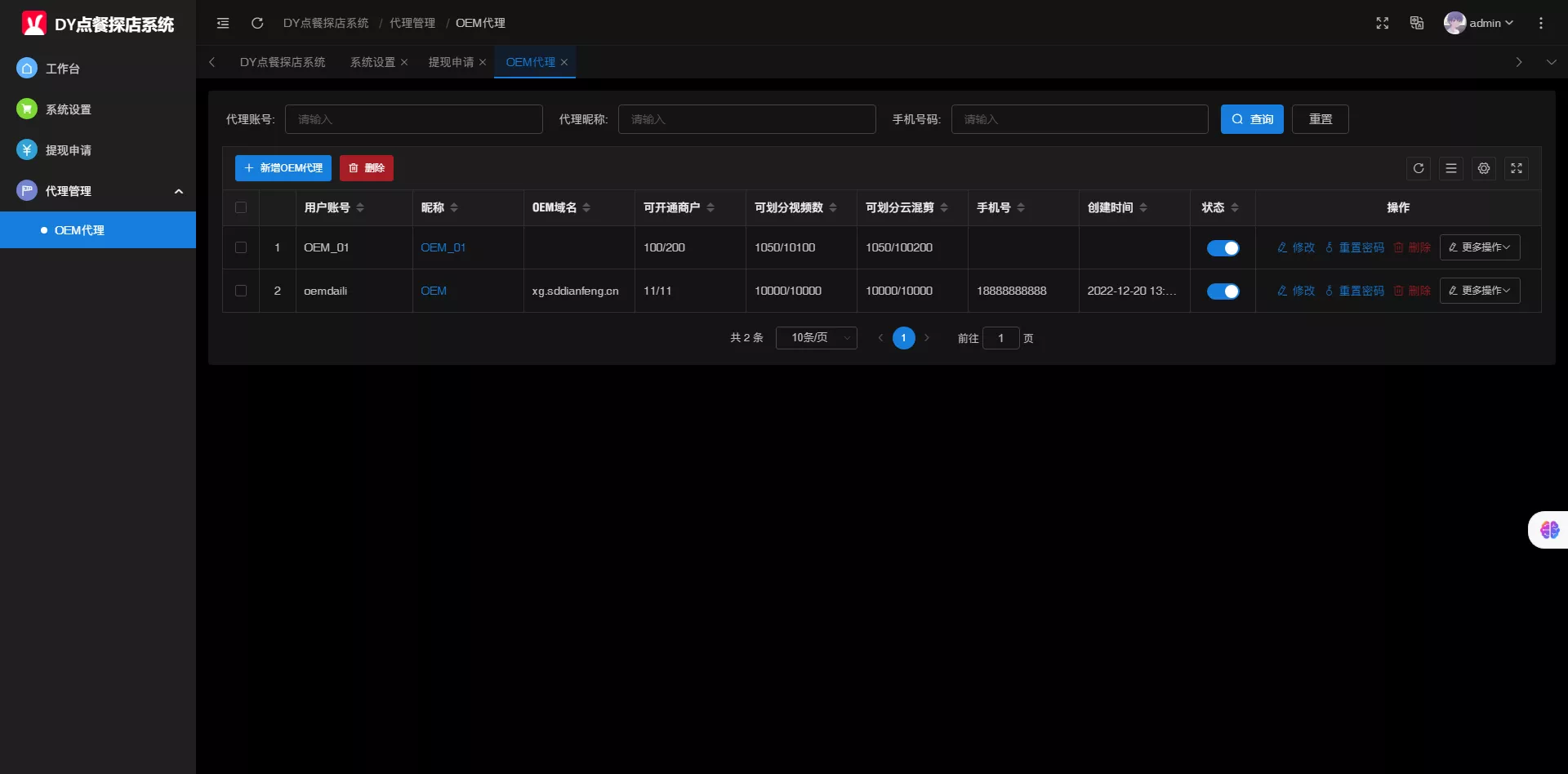1568x774 pixels.
Task: Check the checkbox for oemdaili row
Action: click(x=241, y=291)
